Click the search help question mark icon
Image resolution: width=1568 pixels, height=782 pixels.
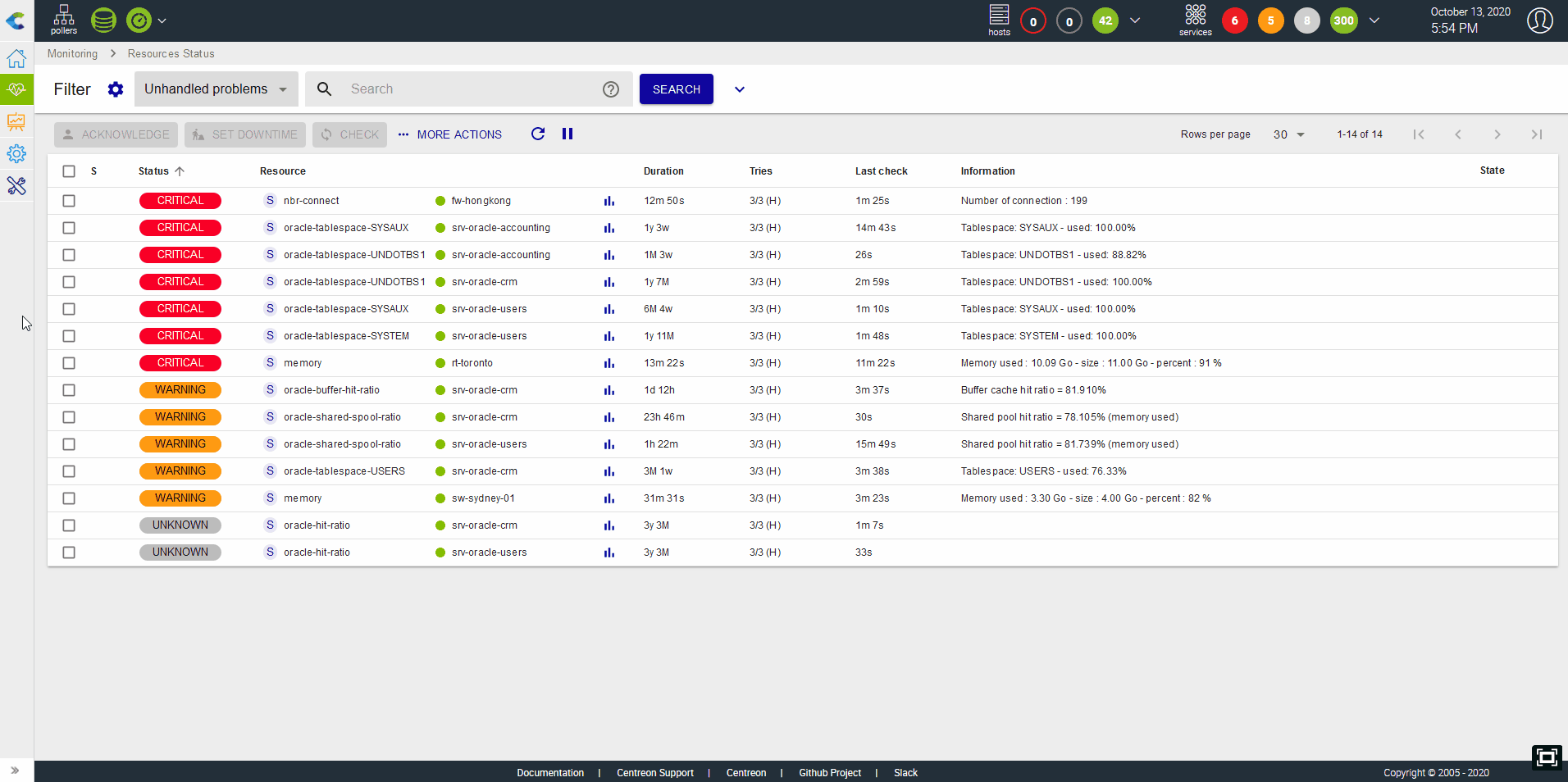611,89
